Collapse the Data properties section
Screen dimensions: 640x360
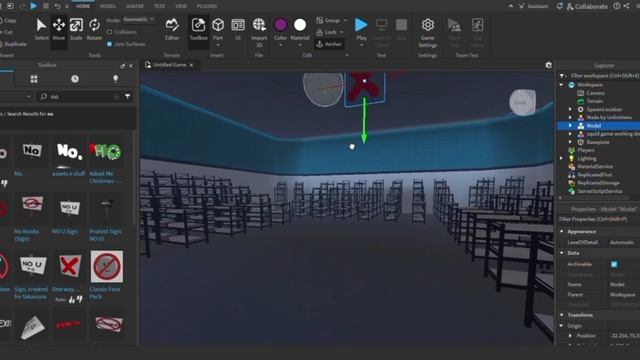562,253
